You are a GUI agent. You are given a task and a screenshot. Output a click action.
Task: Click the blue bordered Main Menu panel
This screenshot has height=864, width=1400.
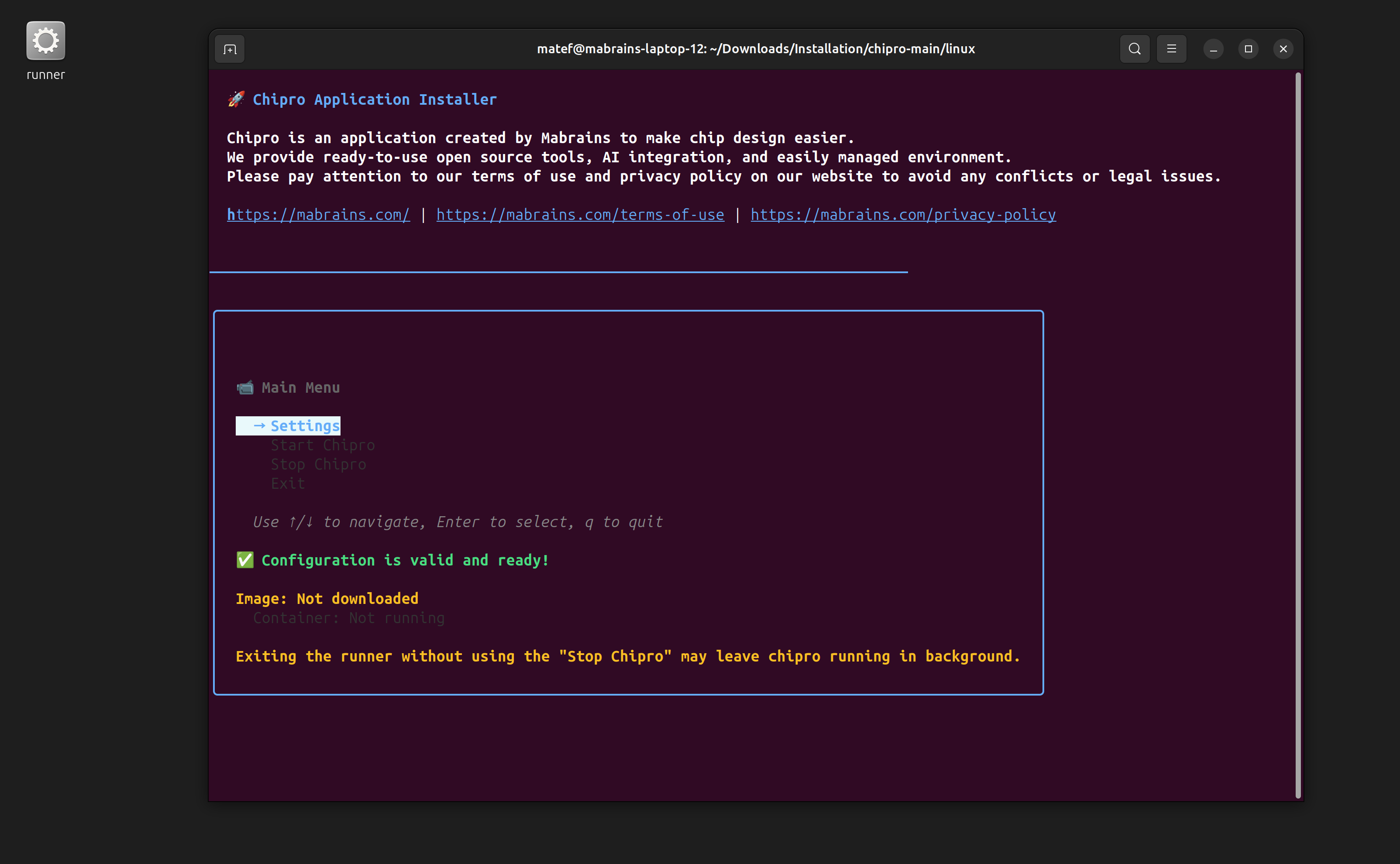(x=629, y=503)
